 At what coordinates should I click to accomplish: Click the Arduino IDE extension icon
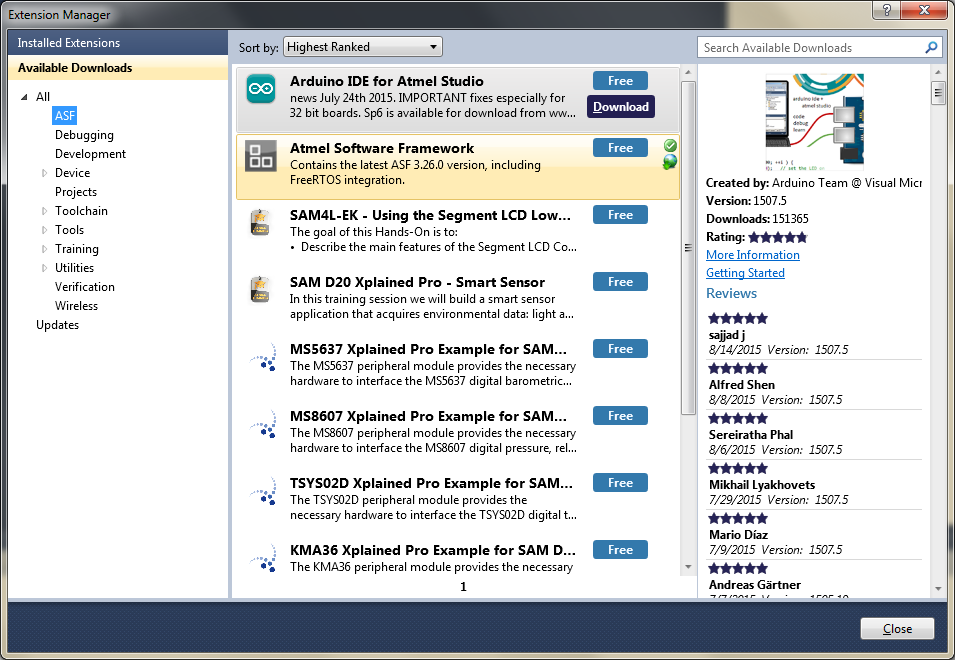click(x=261, y=89)
